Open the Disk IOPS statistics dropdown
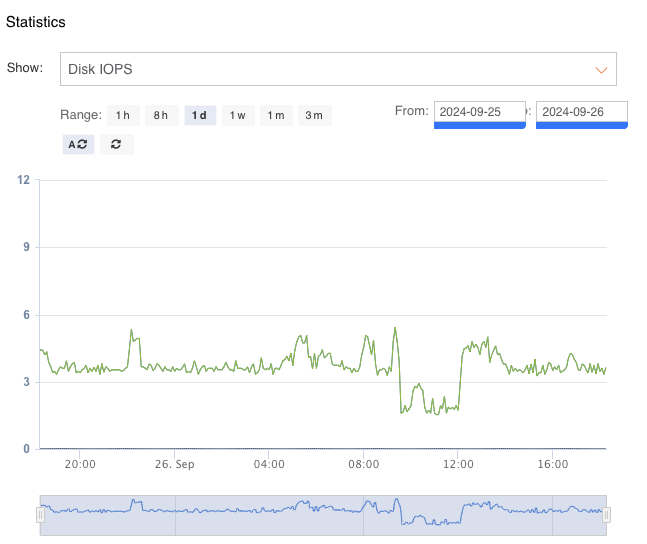Screen dimensions: 647x544 [337, 70]
